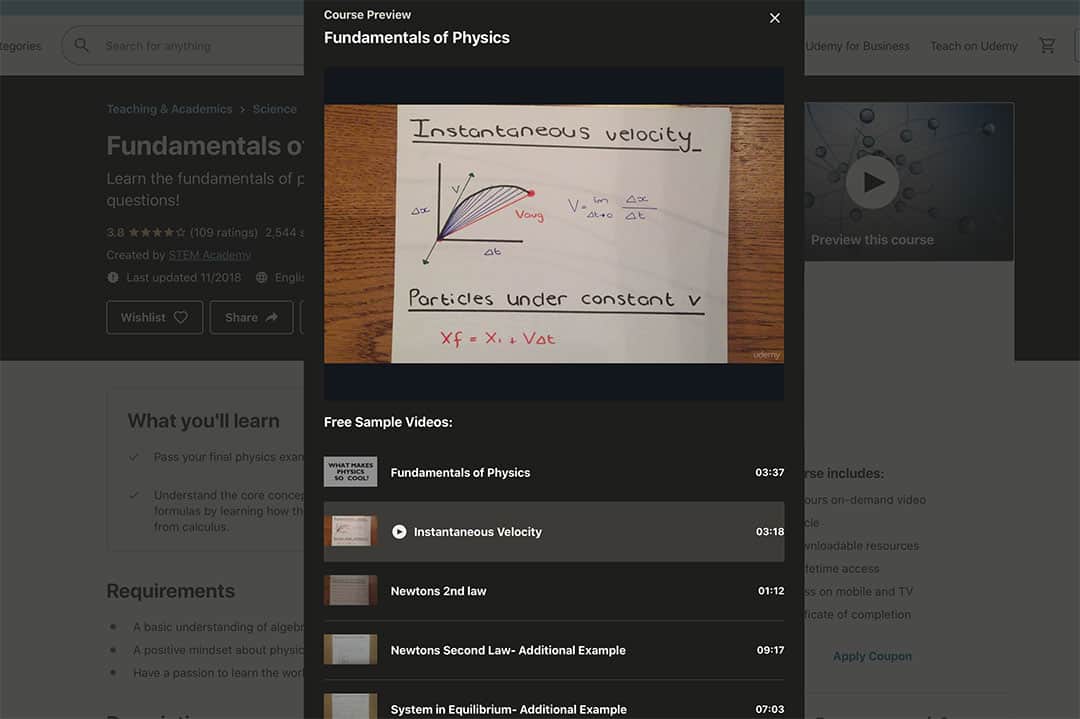Close the Course Preview modal
This screenshot has width=1080, height=719.
774,18
